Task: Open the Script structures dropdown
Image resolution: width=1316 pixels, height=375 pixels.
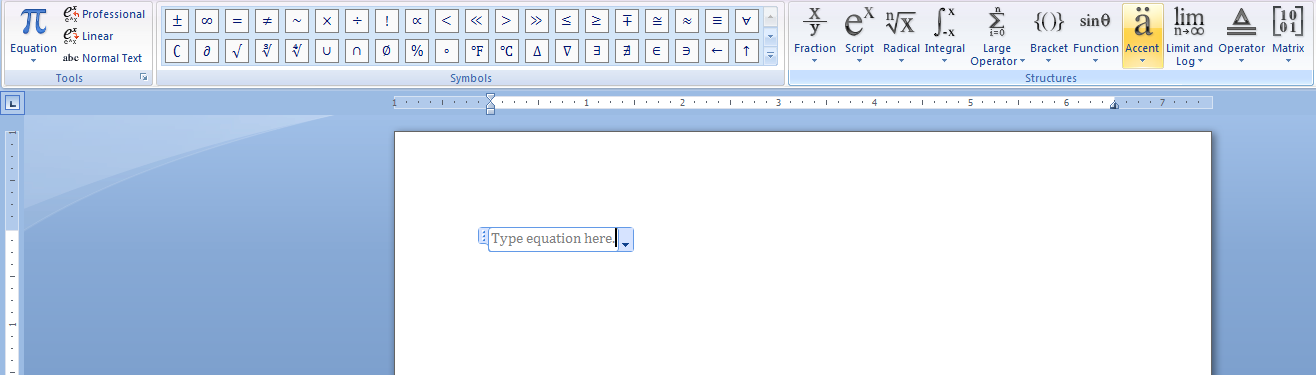Action: click(x=859, y=35)
